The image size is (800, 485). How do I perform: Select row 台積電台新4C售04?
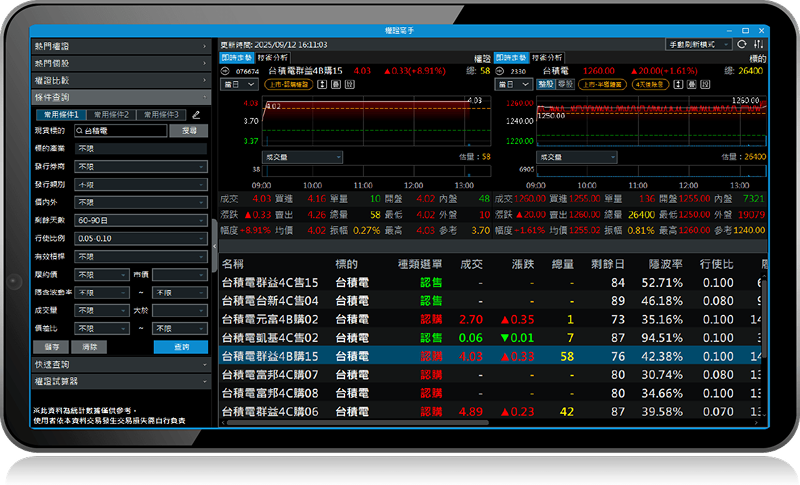point(490,301)
